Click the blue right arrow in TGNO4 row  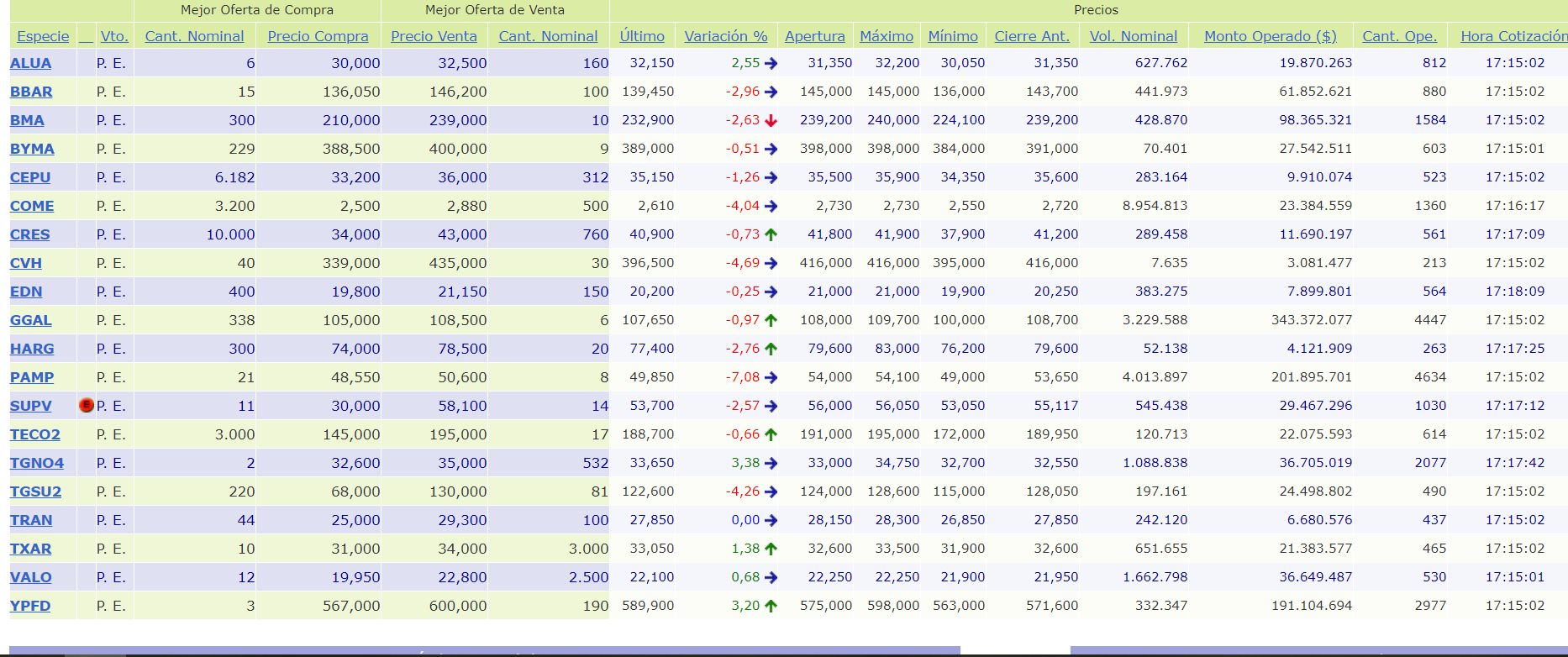coord(771,463)
